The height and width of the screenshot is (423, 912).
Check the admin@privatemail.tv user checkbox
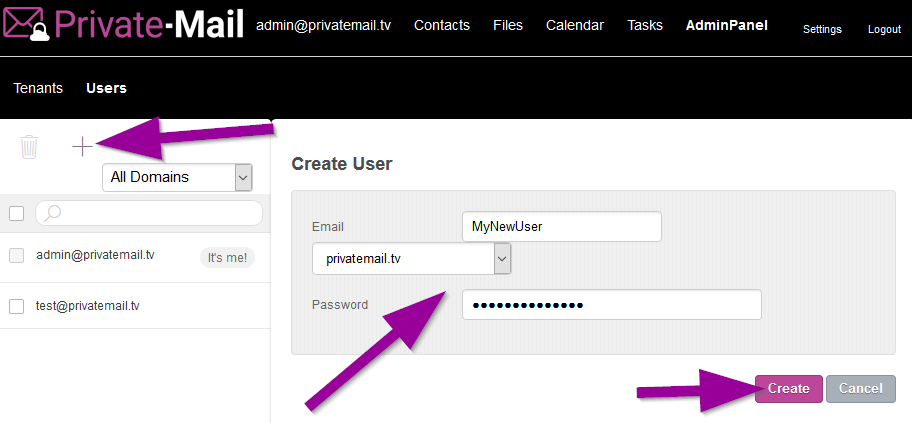point(16,256)
